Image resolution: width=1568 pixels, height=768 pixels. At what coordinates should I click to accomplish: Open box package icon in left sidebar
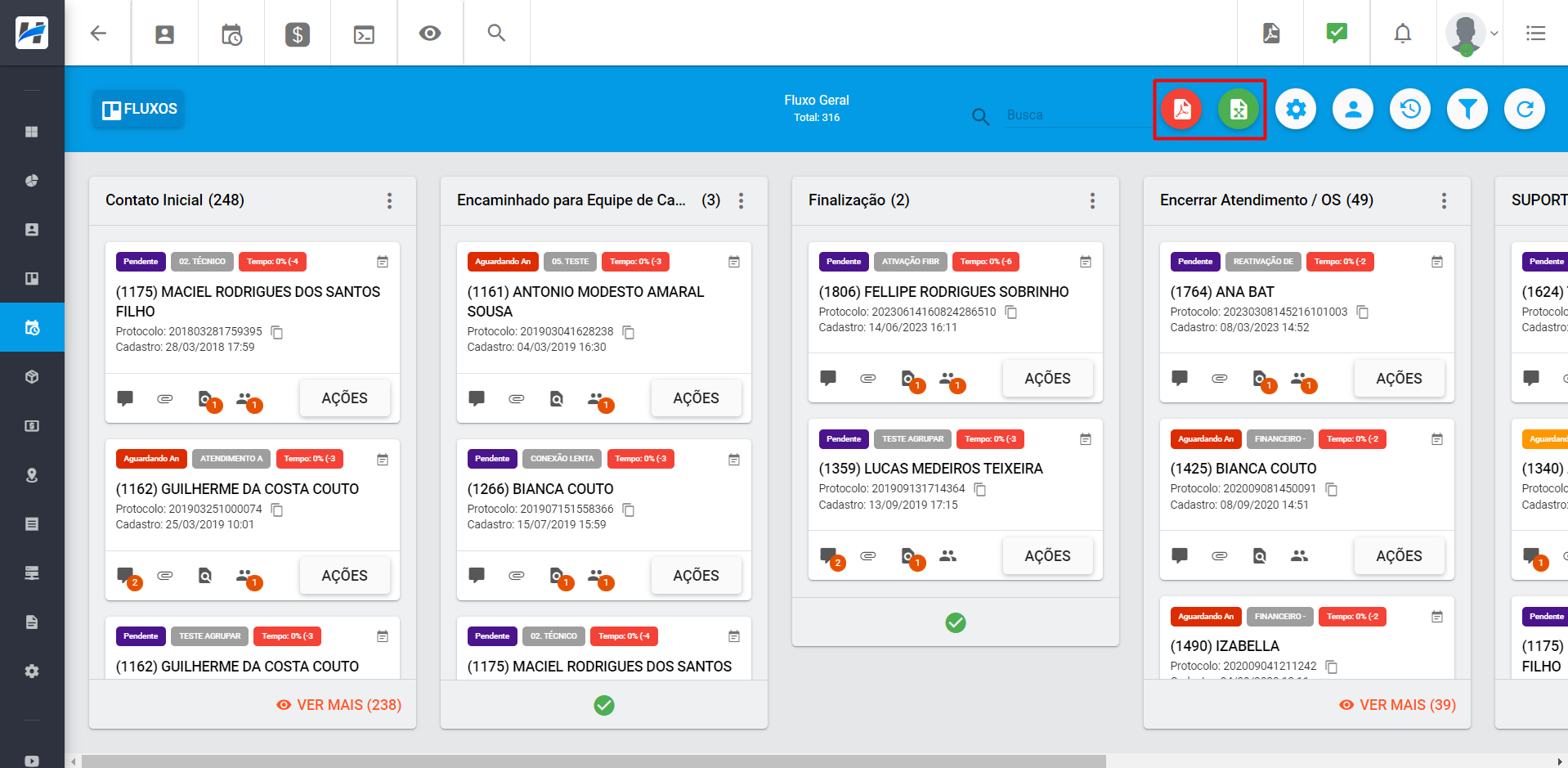(32, 377)
